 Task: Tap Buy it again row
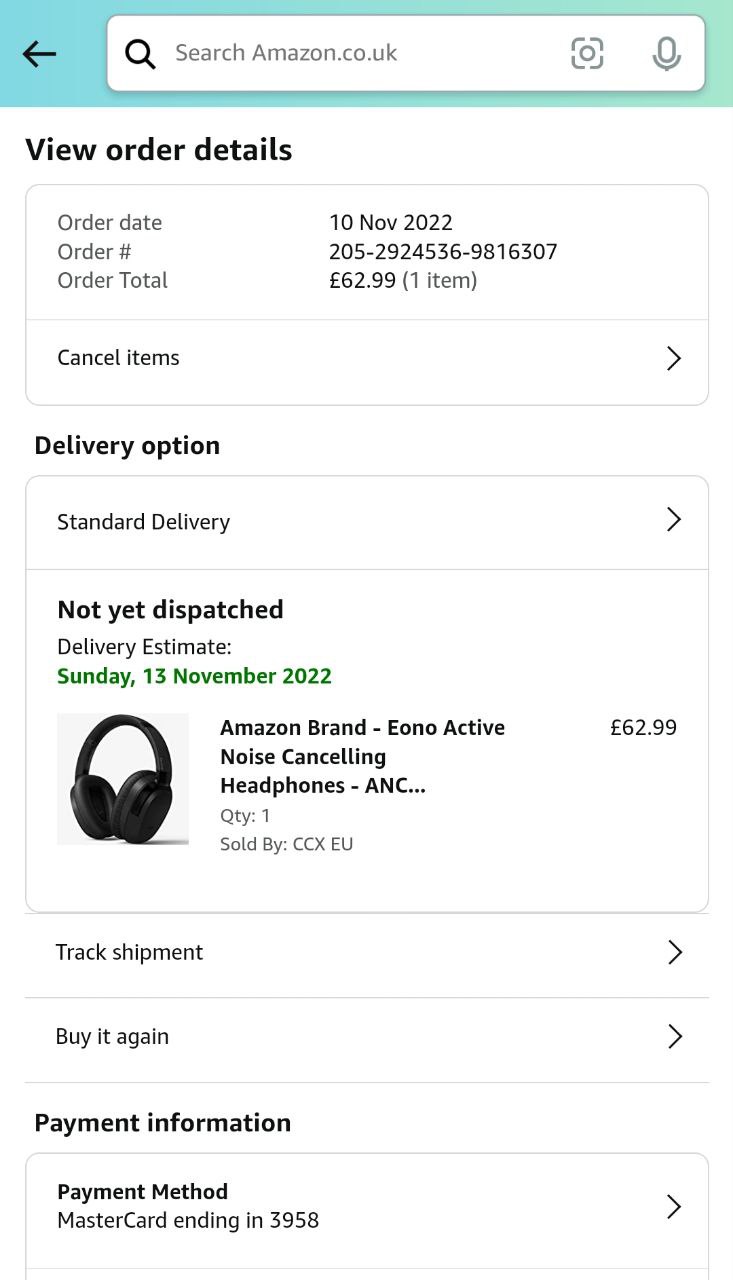click(112, 1037)
